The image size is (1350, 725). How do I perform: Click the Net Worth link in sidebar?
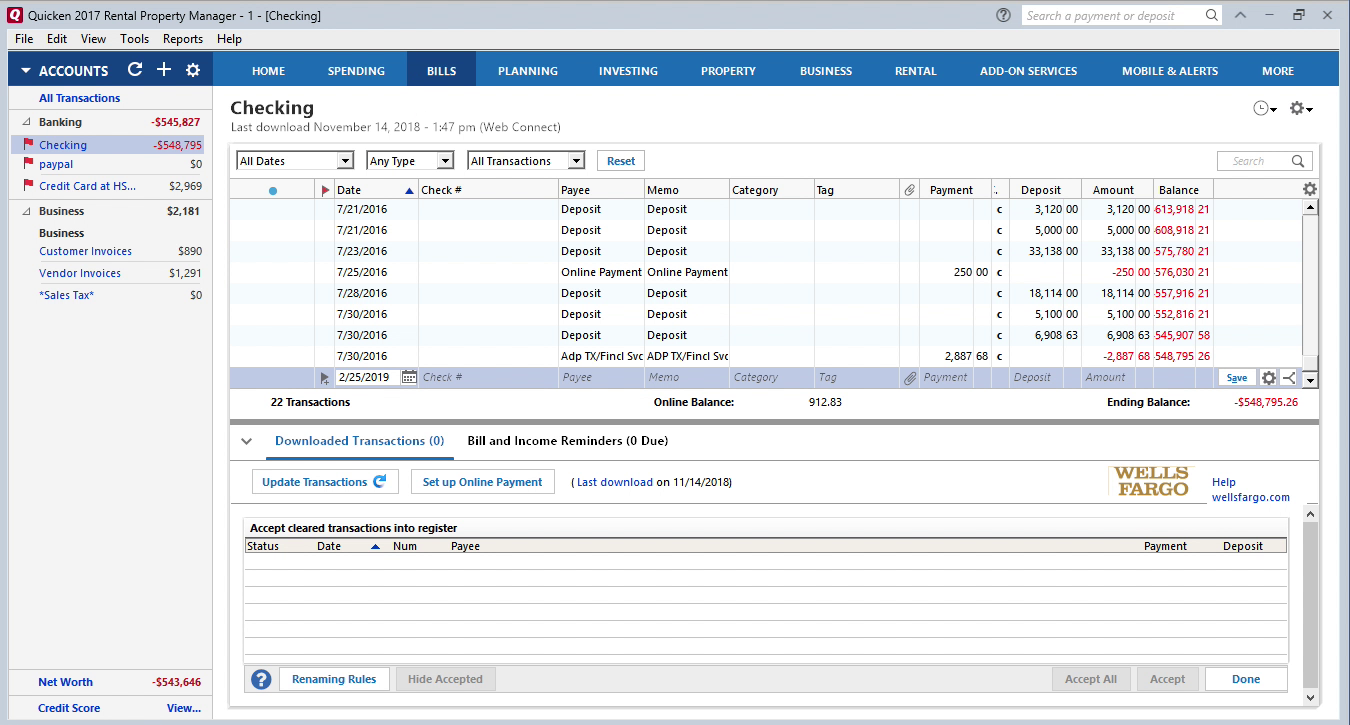[66, 682]
